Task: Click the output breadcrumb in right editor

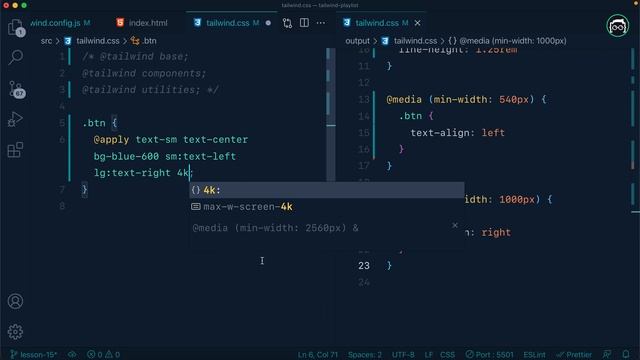Action: [x=357, y=41]
